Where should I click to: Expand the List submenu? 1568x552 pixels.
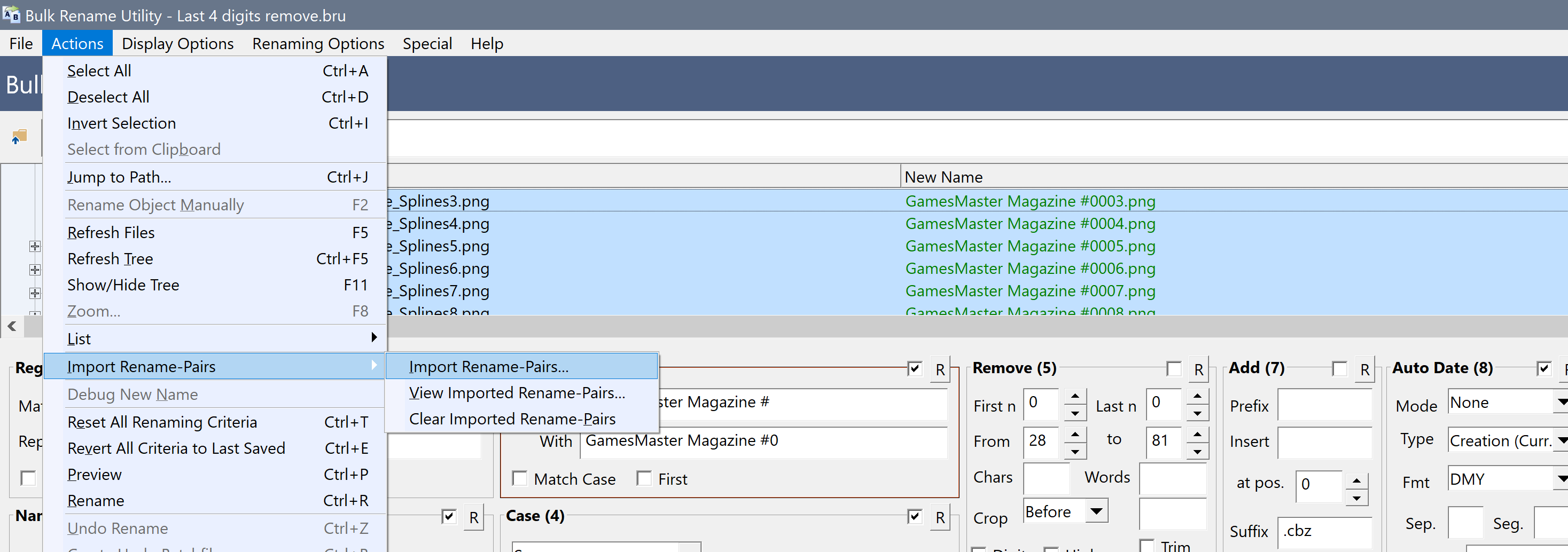[215, 338]
